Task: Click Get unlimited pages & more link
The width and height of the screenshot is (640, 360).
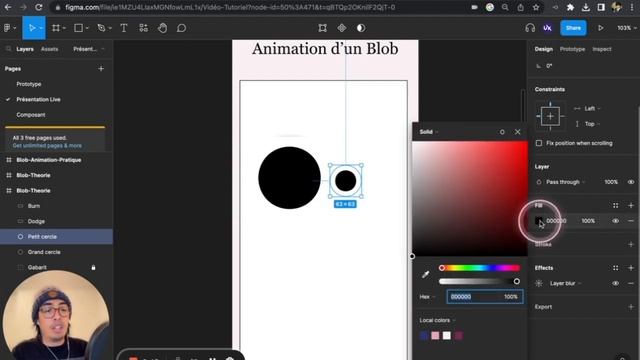Action: point(47,146)
